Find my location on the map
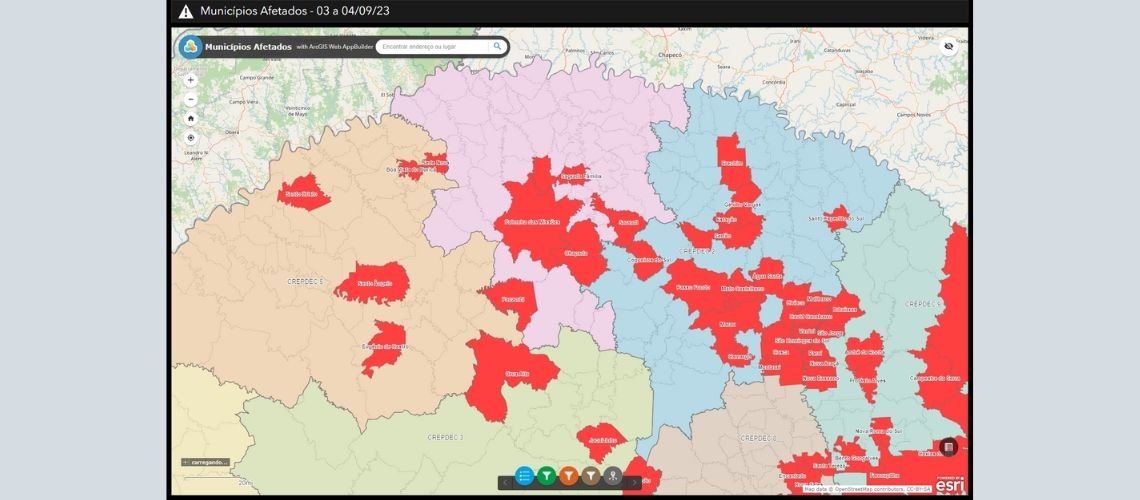 [x=190, y=137]
